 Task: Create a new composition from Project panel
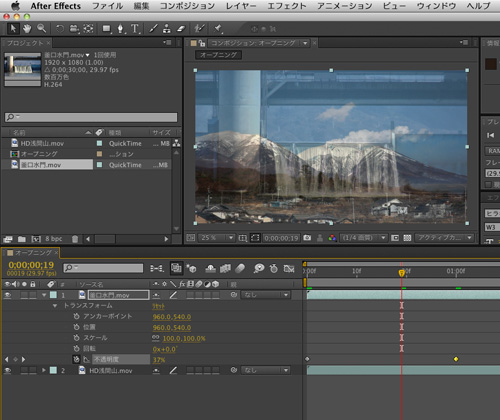(x=36, y=239)
